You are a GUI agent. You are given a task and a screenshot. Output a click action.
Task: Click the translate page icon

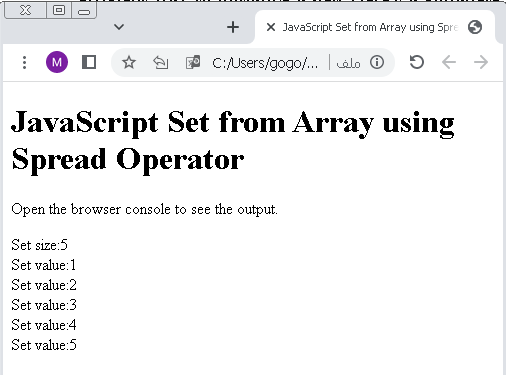193,62
